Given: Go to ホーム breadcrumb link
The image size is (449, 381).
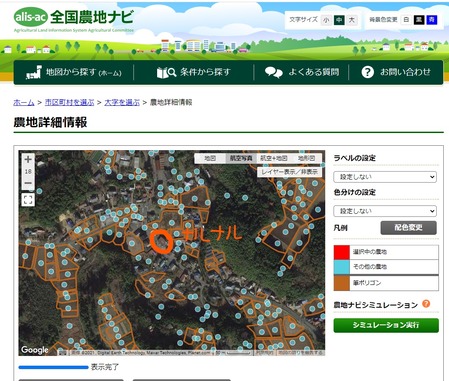Looking at the screenshot, I should pyautogui.click(x=24, y=102).
